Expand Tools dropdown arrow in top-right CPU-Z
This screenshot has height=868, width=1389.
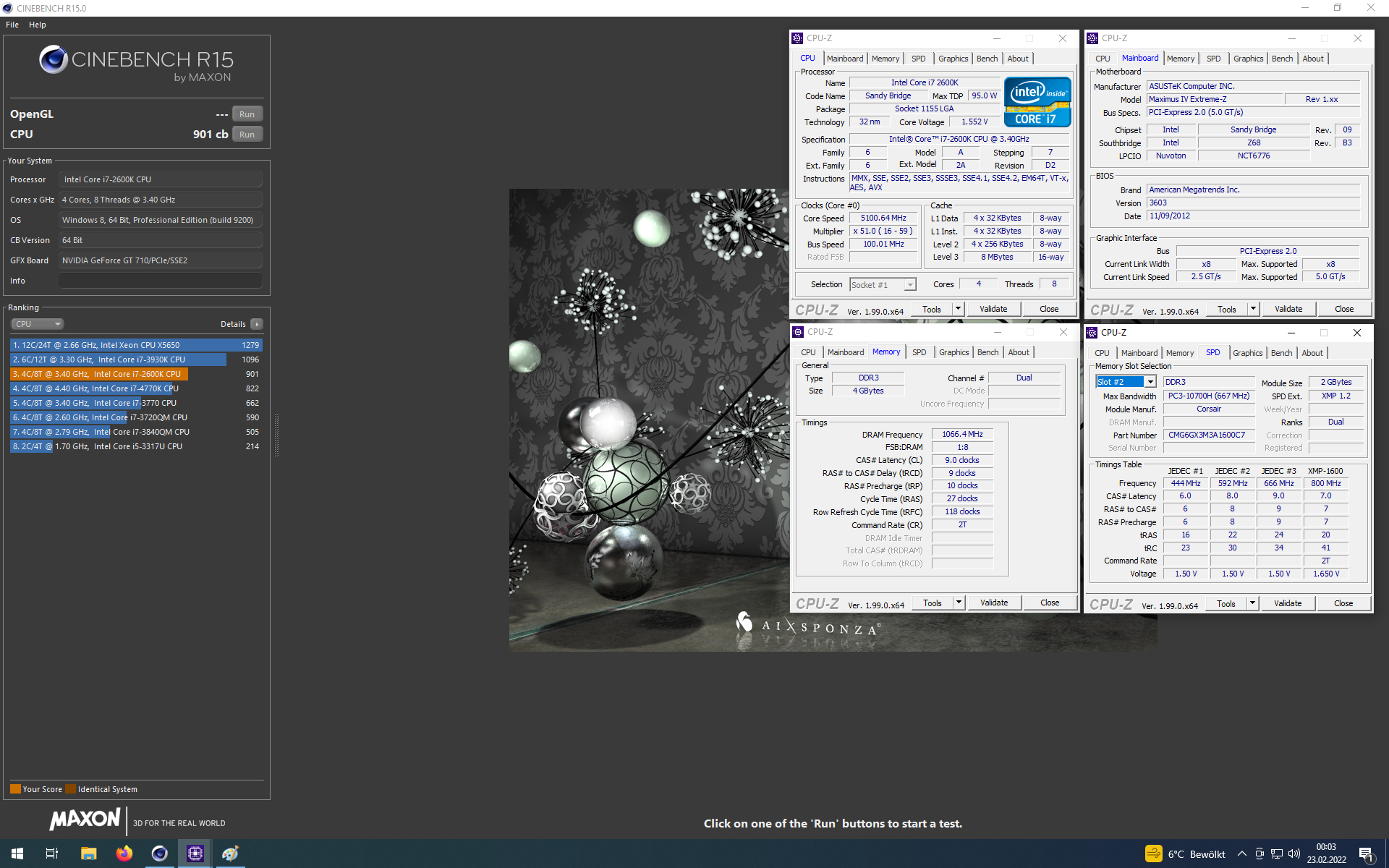1253,310
